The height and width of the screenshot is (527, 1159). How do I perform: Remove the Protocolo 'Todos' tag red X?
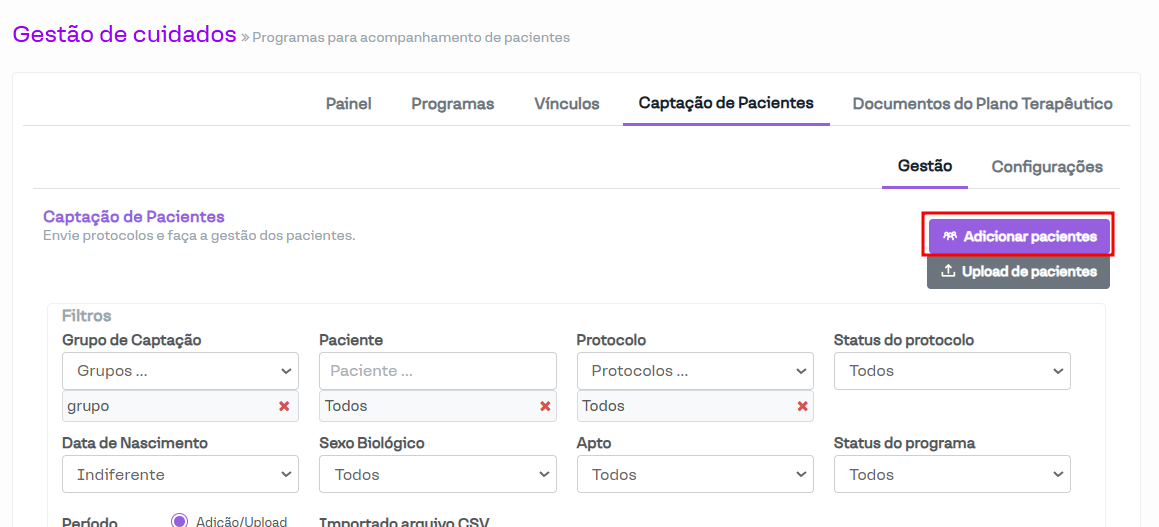pyautogui.click(x=802, y=406)
